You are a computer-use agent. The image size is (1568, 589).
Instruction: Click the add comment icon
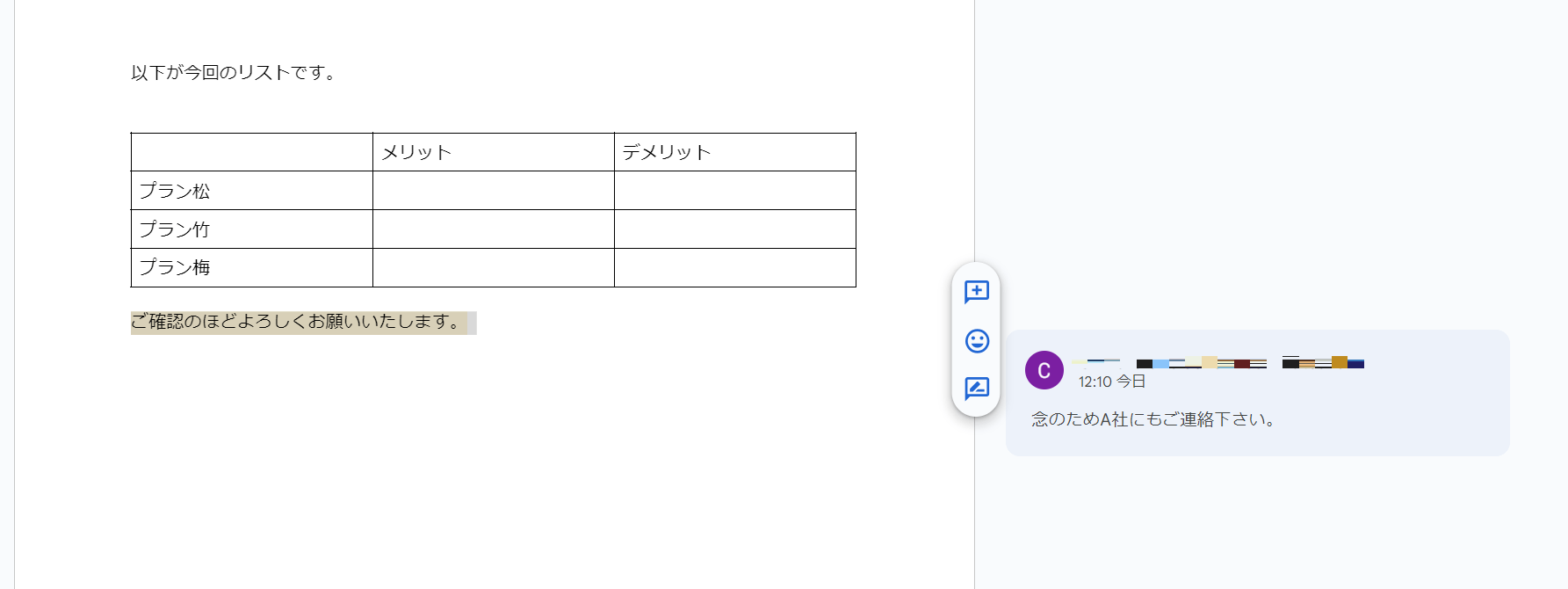coord(976,292)
